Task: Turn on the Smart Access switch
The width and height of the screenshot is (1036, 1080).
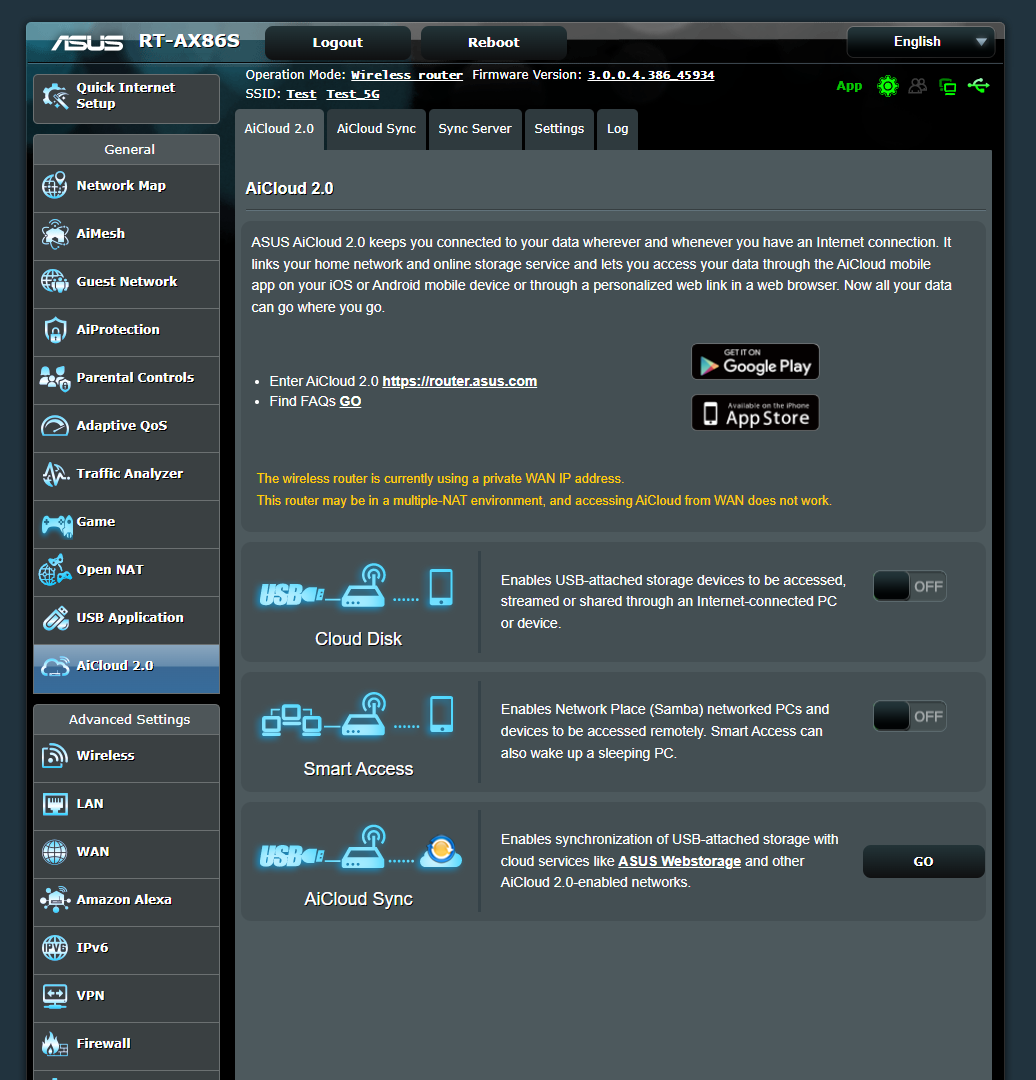Action: coord(909,716)
